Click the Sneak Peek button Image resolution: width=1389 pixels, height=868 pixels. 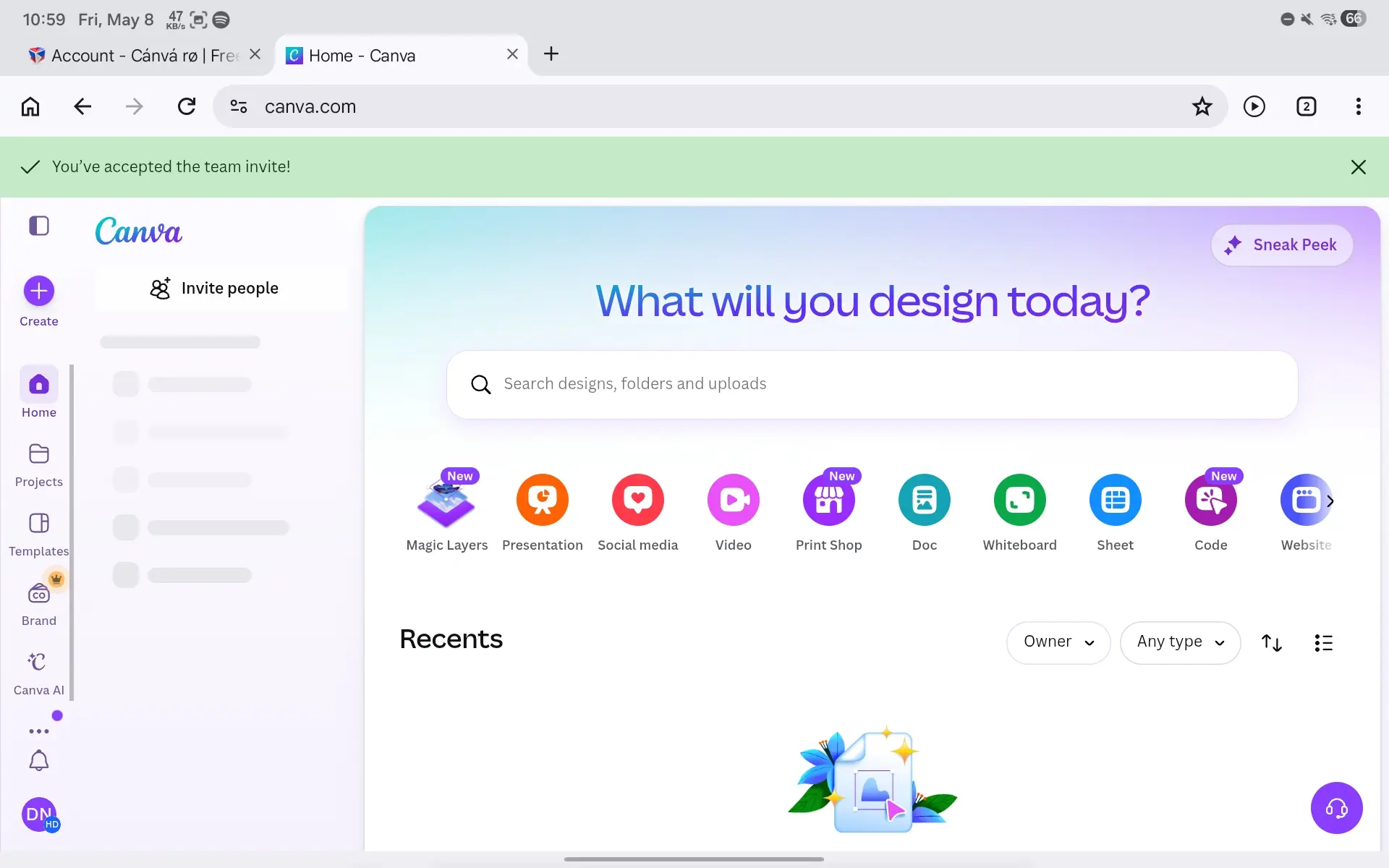click(1281, 245)
